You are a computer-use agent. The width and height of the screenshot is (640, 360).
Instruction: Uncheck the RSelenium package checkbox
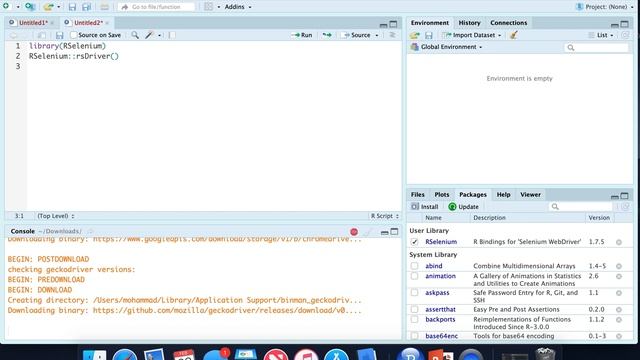414,242
